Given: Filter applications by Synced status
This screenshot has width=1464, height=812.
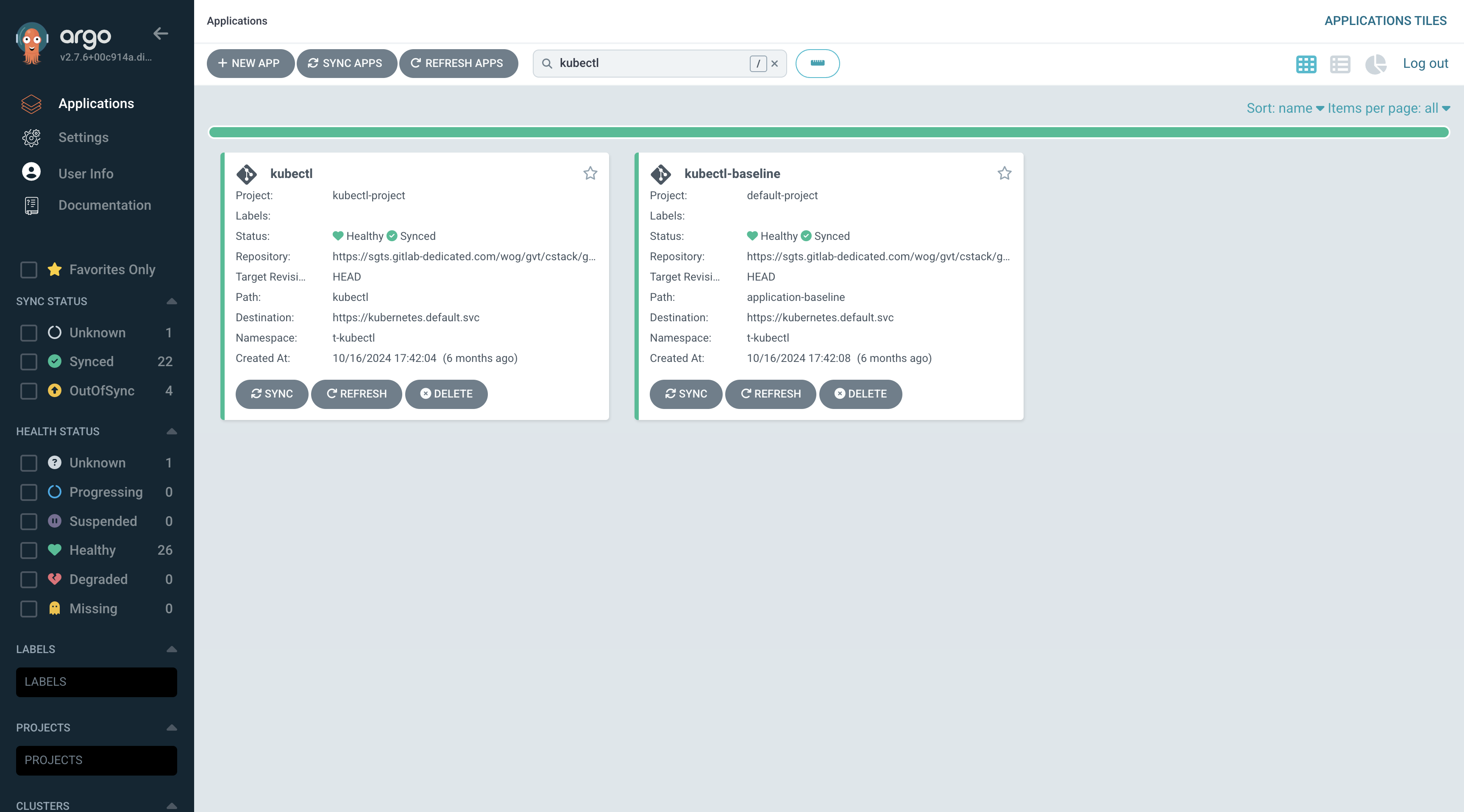Looking at the screenshot, I should tap(28, 362).
